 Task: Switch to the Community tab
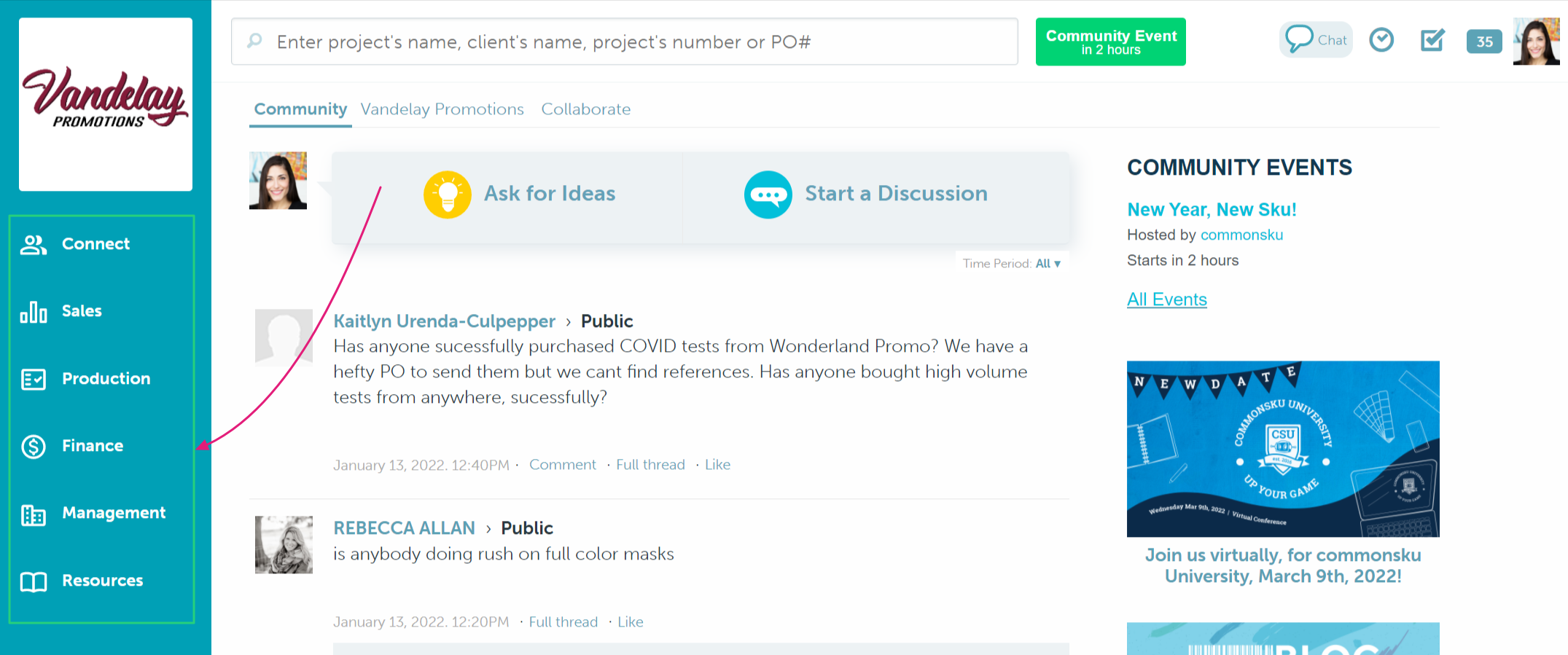(x=300, y=109)
